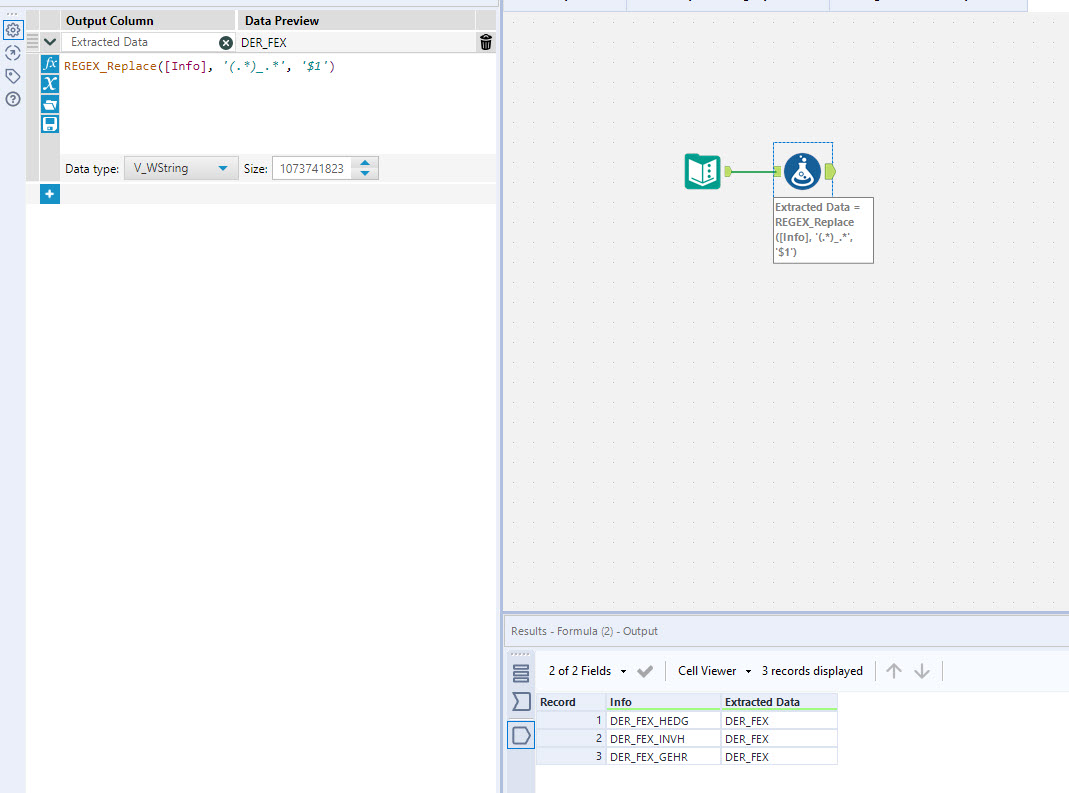Open the Columns and Constants panel
1069x793 pixels.
50,84
